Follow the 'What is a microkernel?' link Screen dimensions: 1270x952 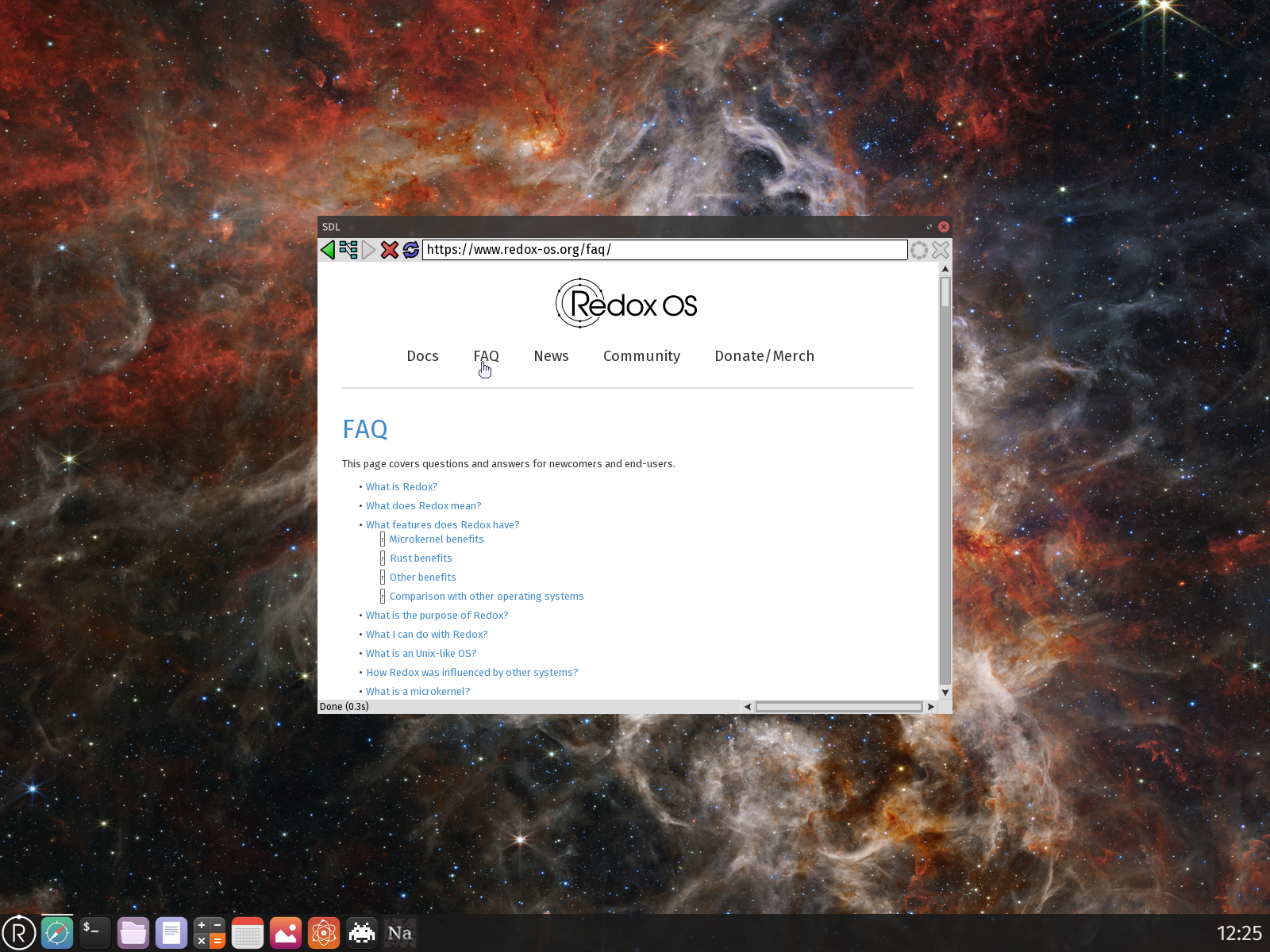[x=418, y=692]
